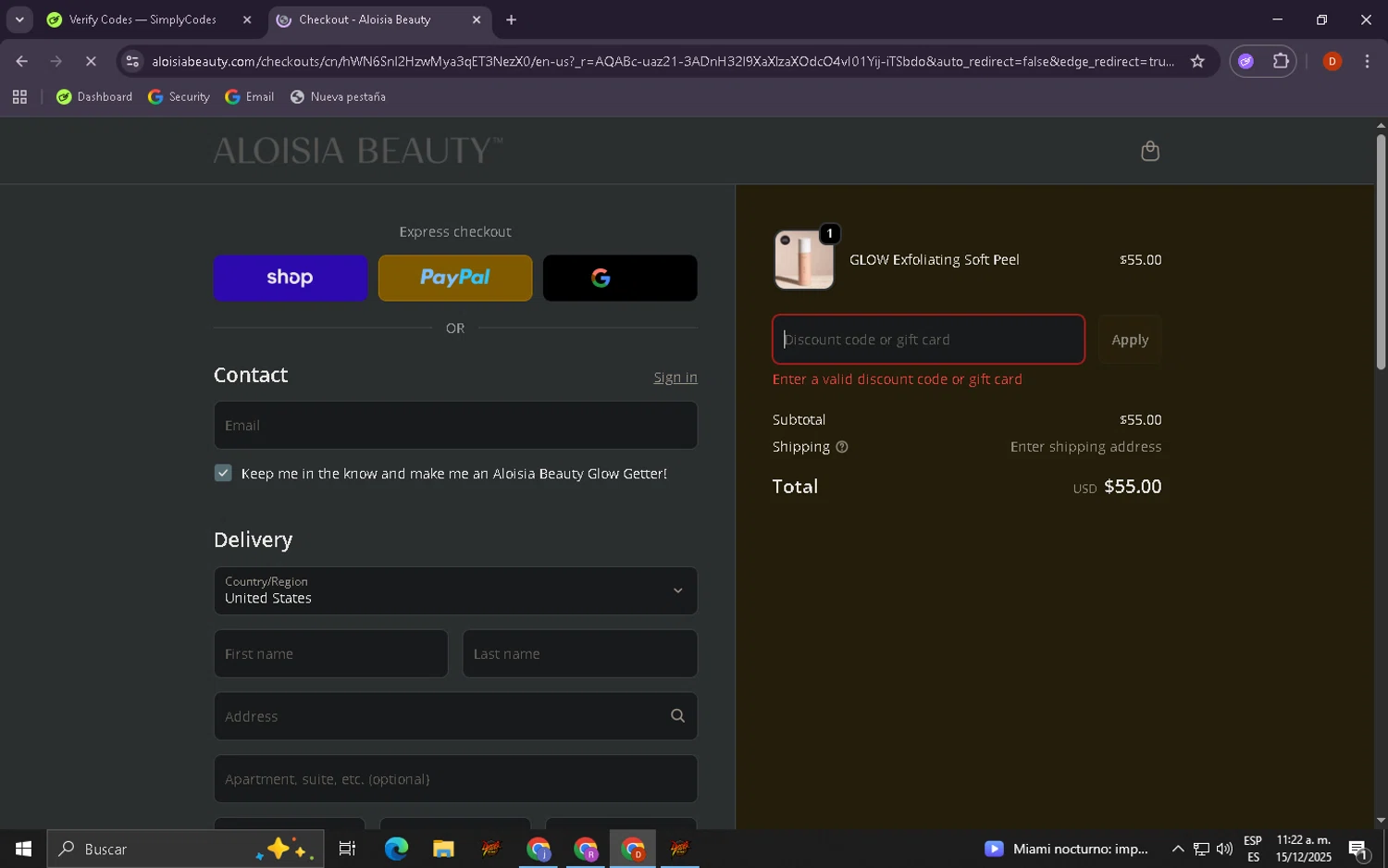The width and height of the screenshot is (1388, 868).
Task: Open the purple extension icon in toolbar
Action: [x=1246, y=61]
